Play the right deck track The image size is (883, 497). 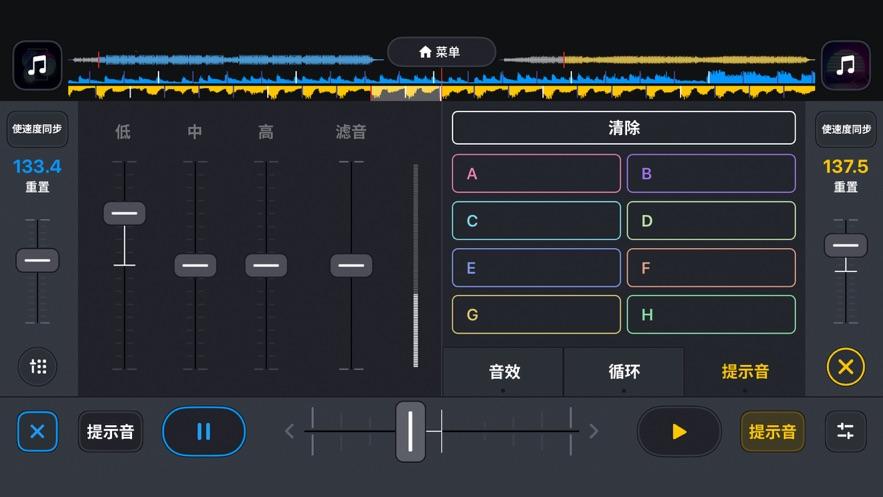(x=679, y=432)
